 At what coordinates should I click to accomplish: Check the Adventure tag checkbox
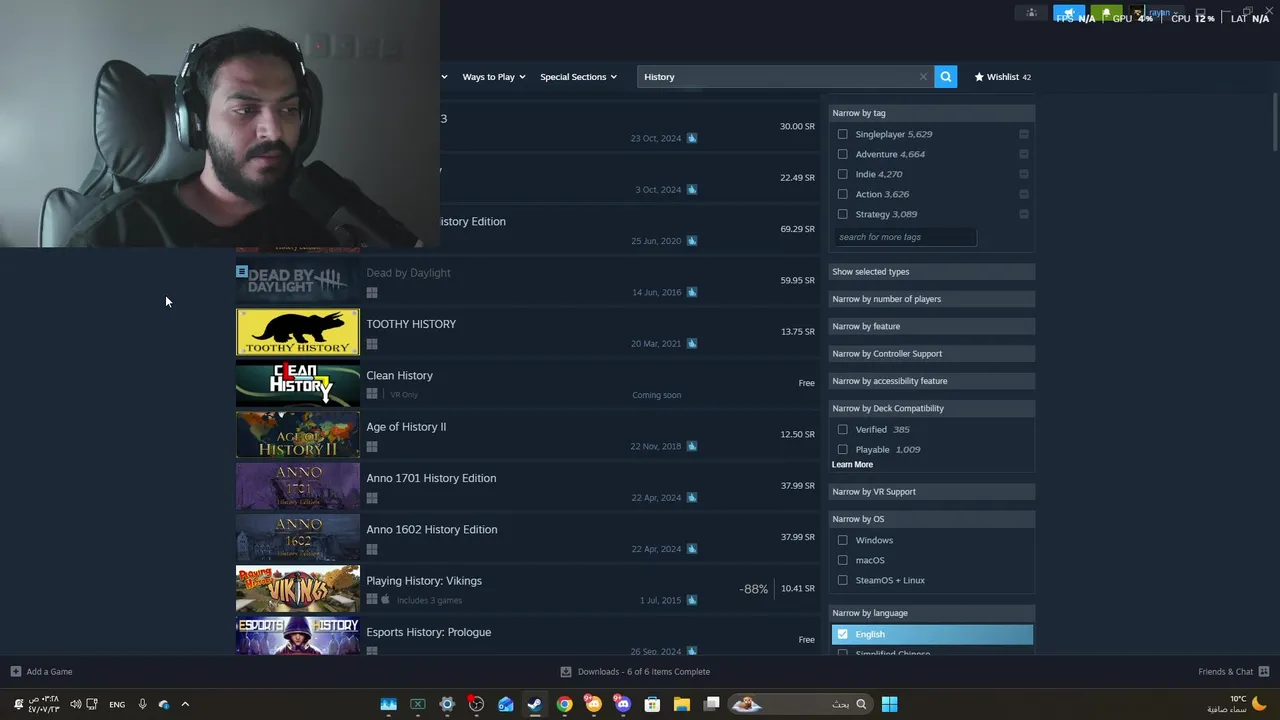point(842,154)
